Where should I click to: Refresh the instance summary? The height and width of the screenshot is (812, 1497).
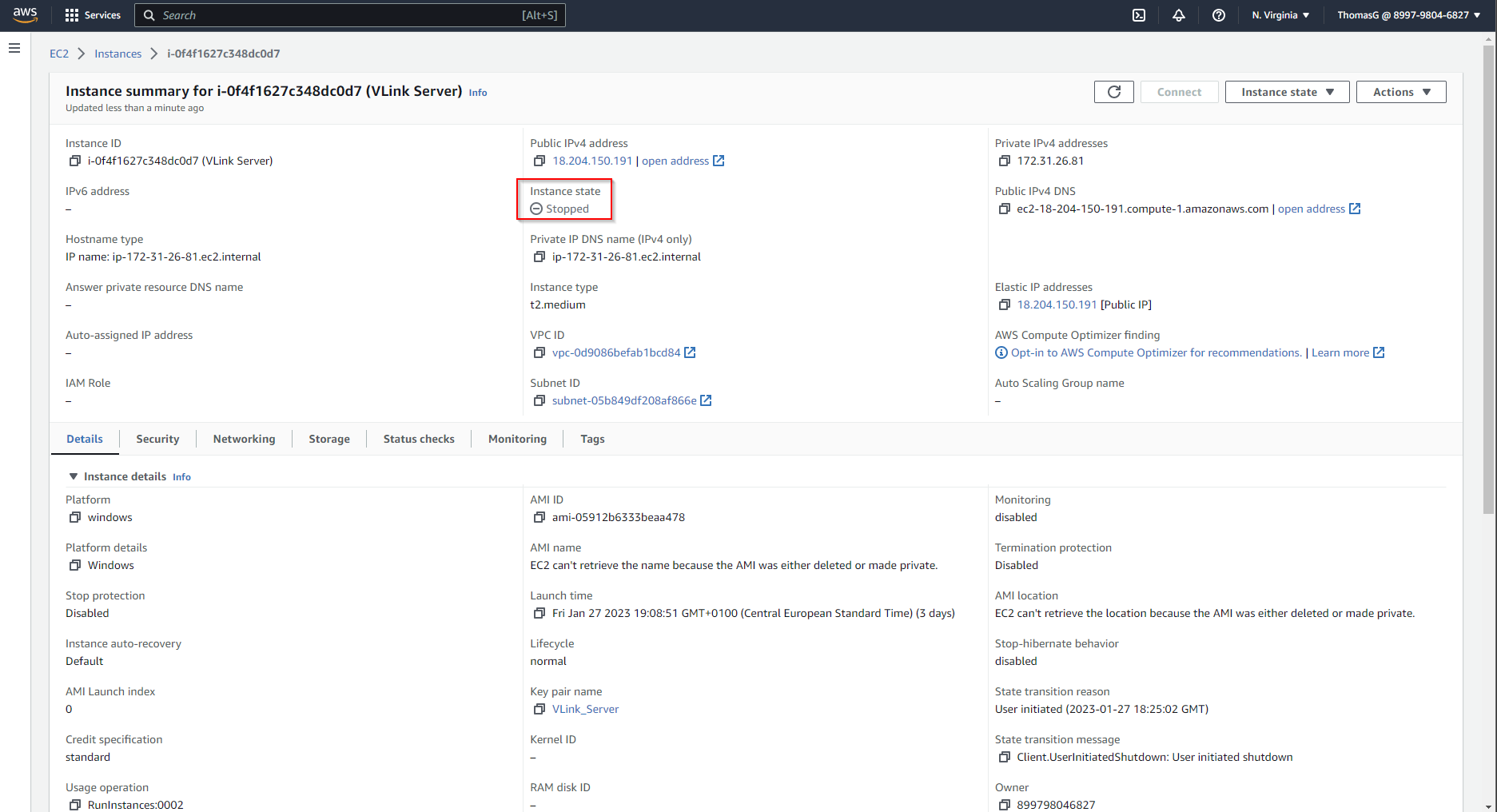tap(1114, 92)
